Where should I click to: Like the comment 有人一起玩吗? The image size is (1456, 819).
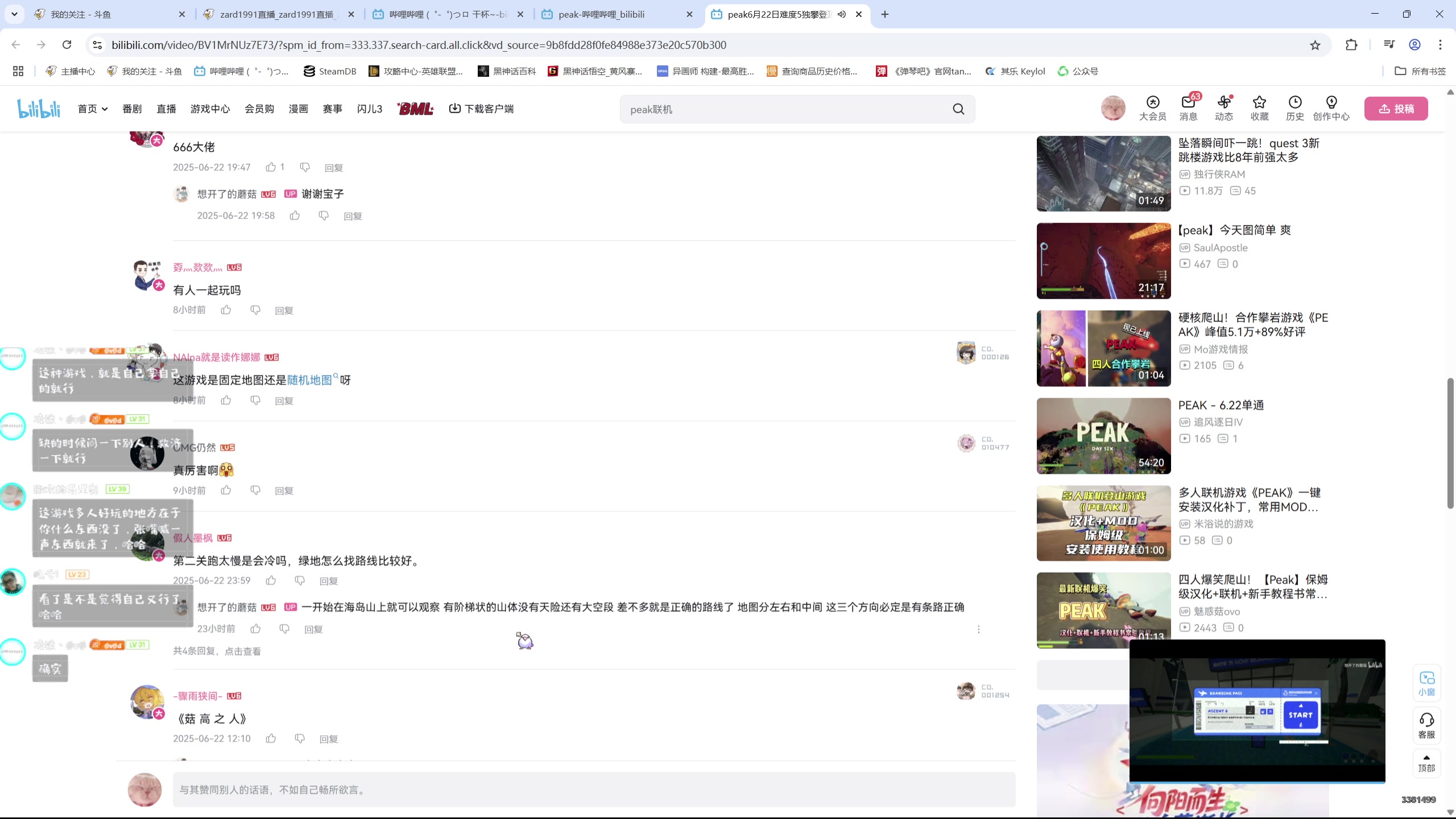coord(226,310)
